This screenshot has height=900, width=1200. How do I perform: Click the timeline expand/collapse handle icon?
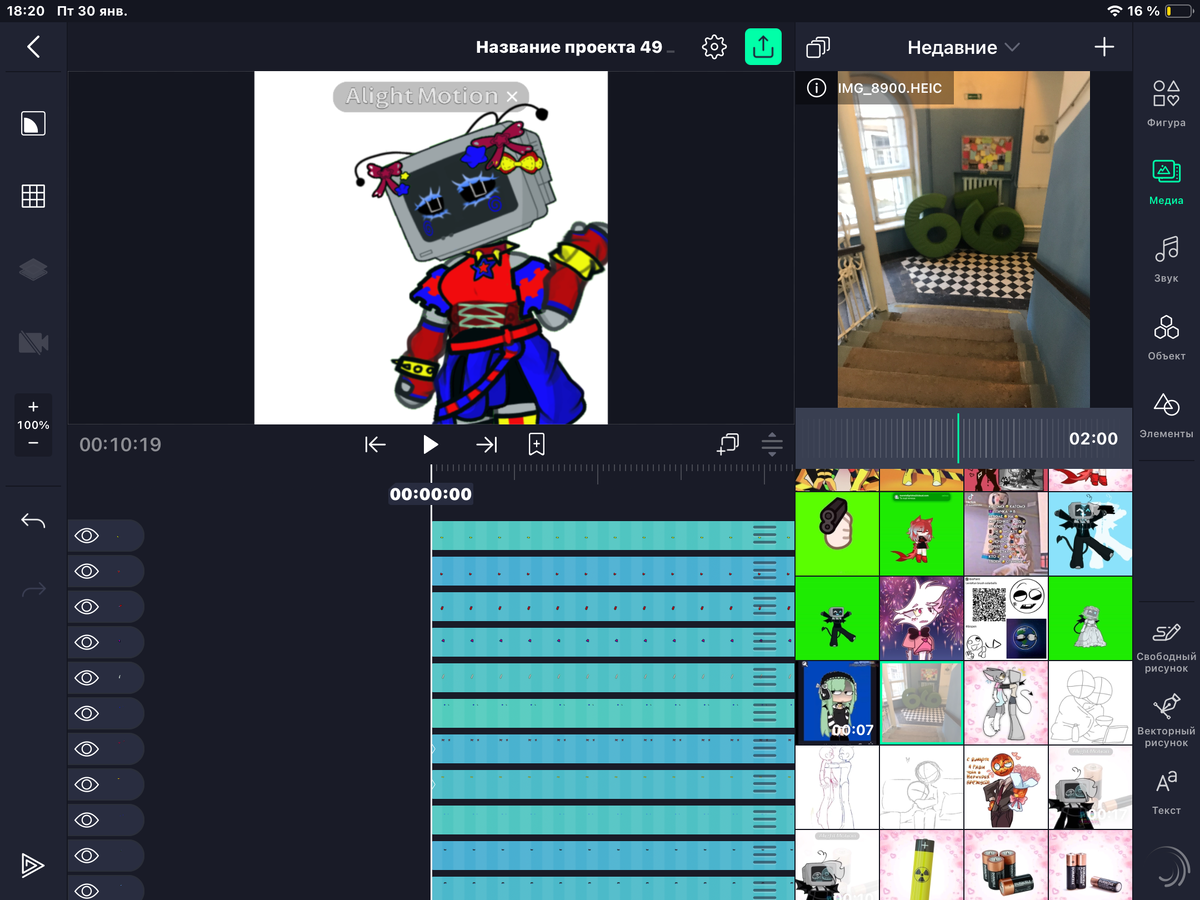pos(772,444)
